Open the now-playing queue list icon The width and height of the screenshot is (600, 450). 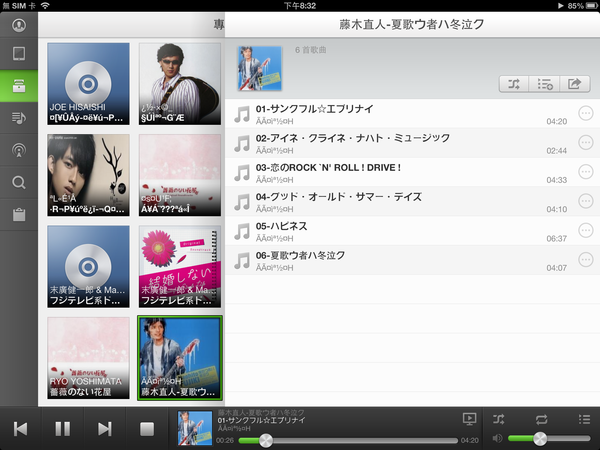584,419
